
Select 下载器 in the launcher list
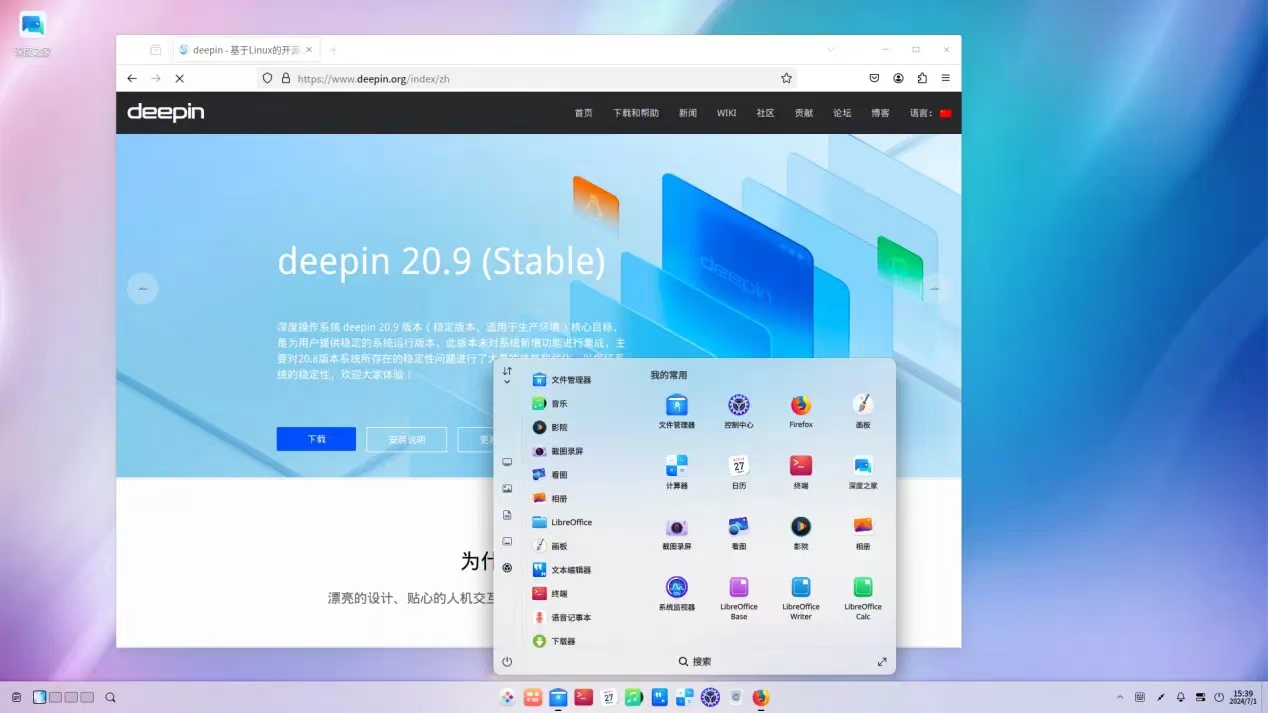coord(554,641)
